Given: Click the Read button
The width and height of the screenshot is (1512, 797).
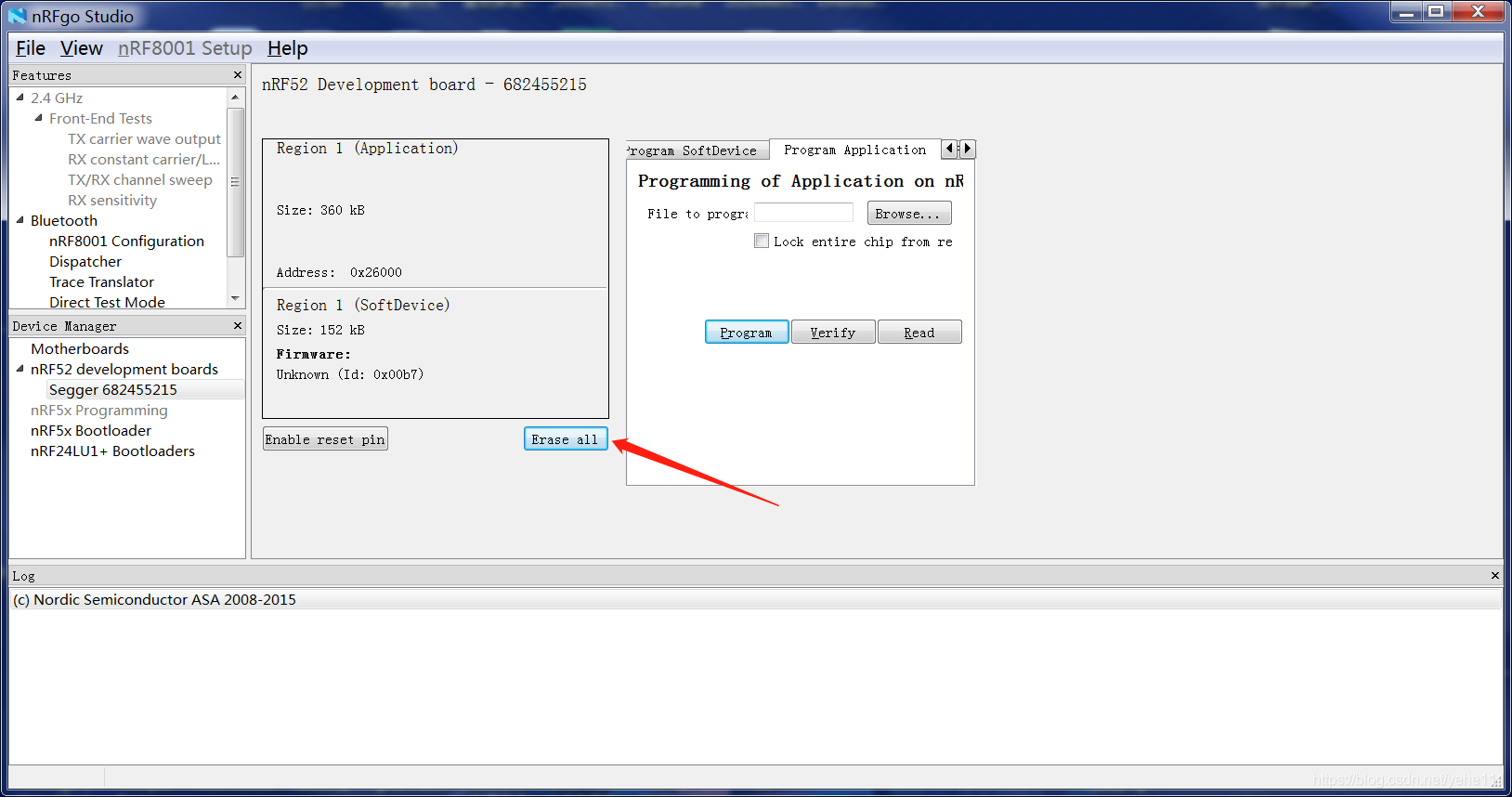Looking at the screenshot, I should (919, 333).
